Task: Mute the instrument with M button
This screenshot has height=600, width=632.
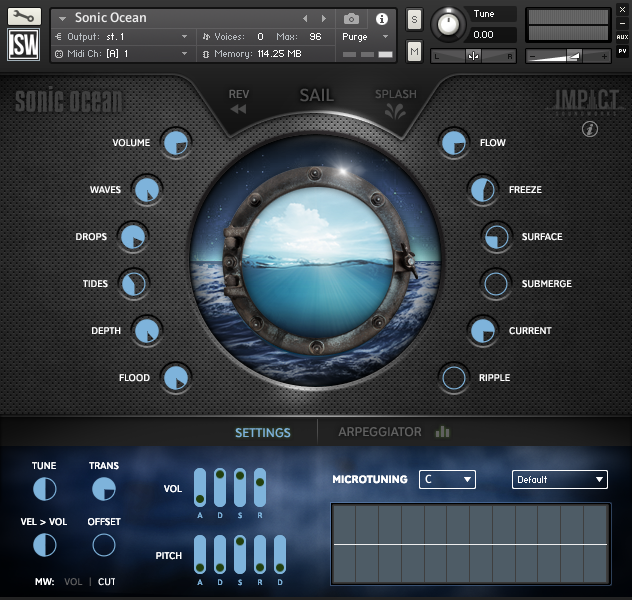Action: (x=414, y=51)
